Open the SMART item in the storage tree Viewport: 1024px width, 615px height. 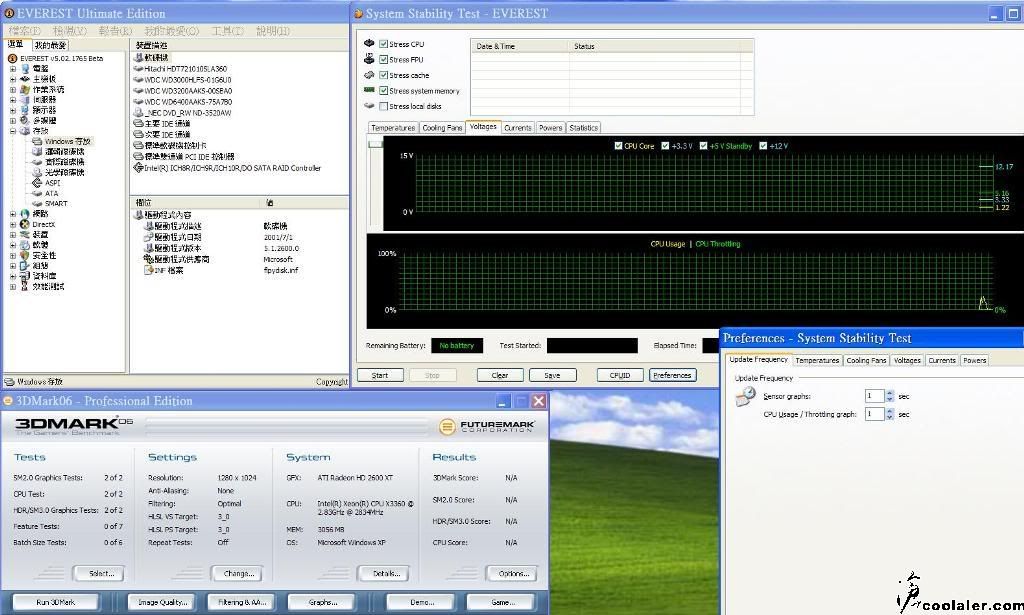[x=55, y=203]
